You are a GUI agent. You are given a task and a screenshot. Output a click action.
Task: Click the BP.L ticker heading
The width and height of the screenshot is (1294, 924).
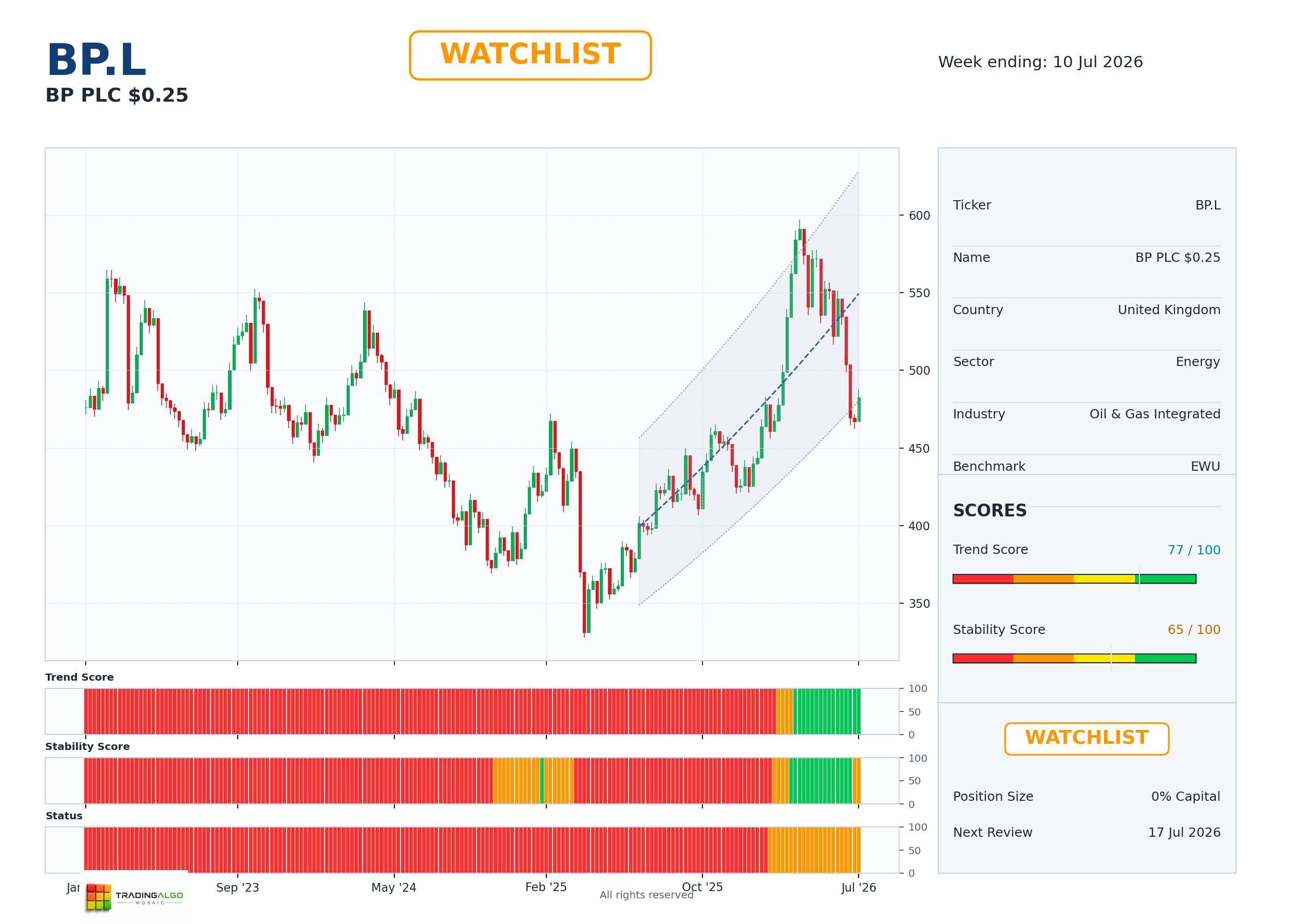click(96, 60)
